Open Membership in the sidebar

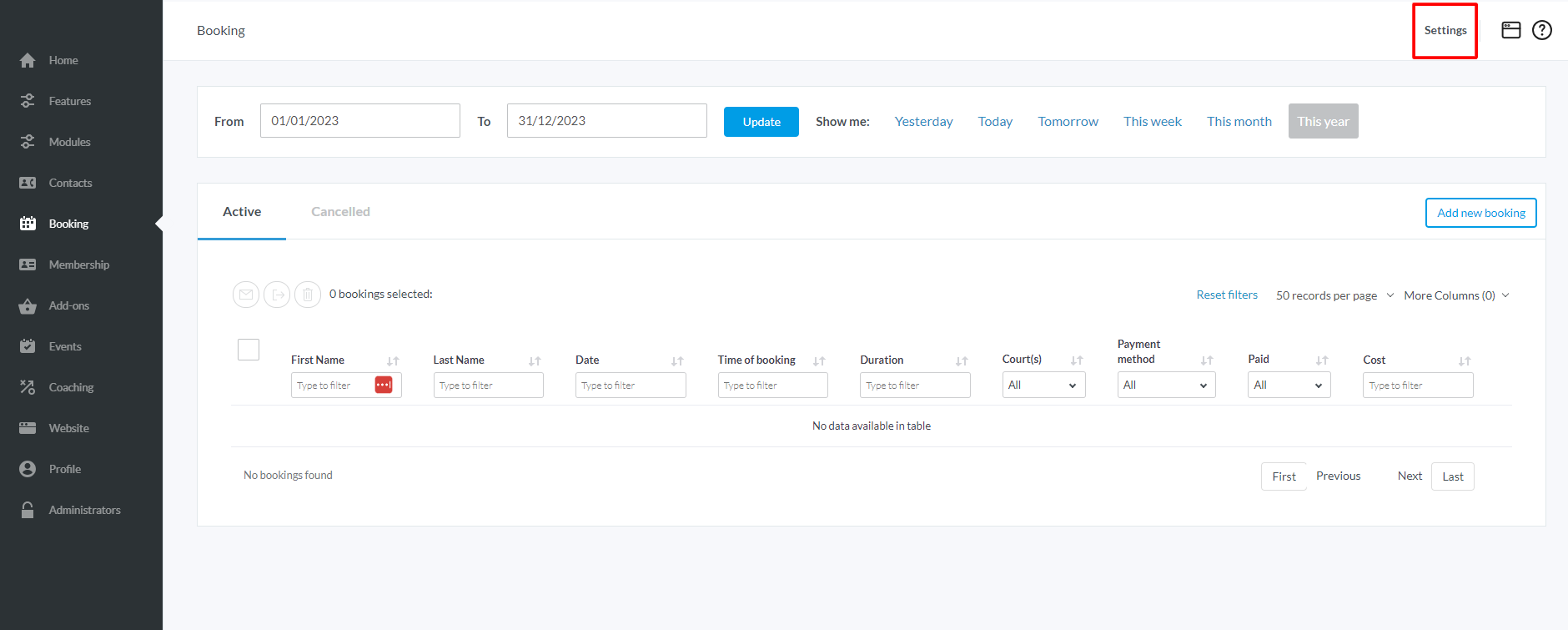pos(79,265)
